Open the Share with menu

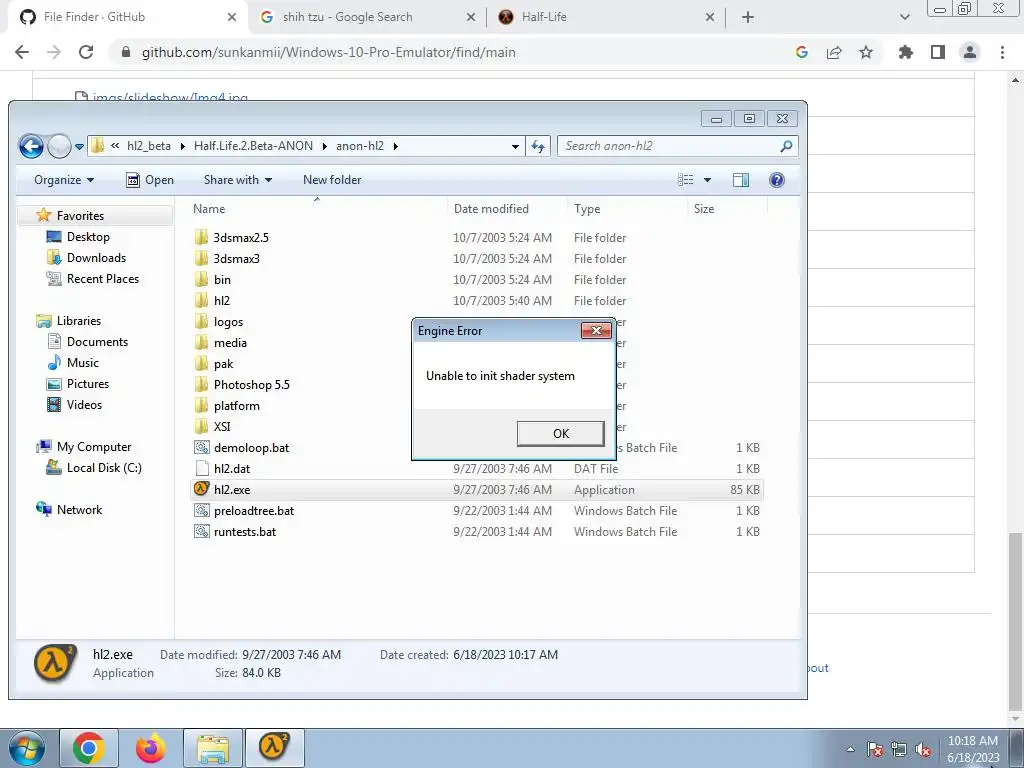(238, 180)
